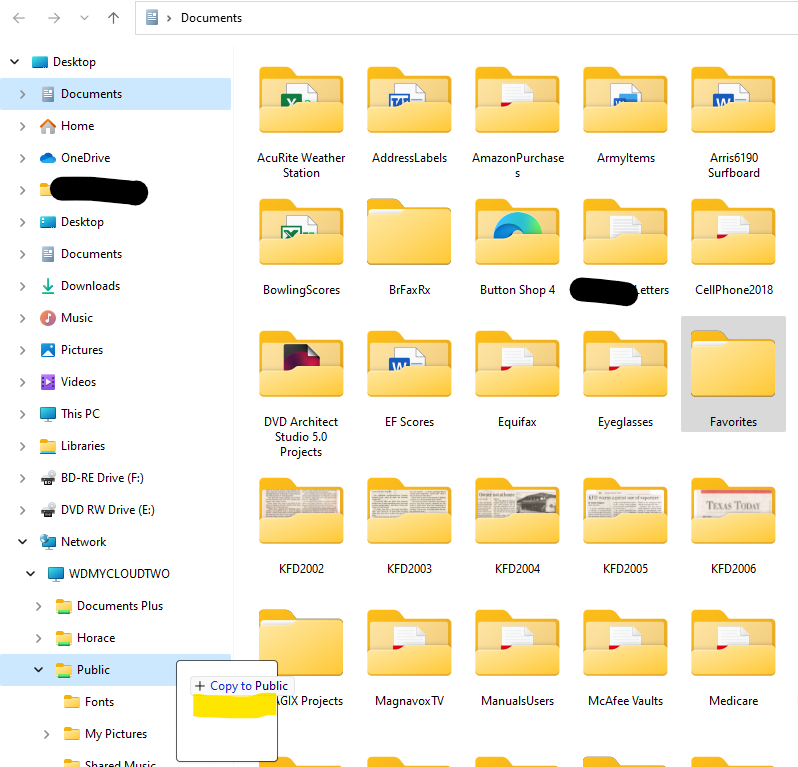Select OneDrive in navigation pane
Screen dimensions: 798x767
(x=86, y=158)
